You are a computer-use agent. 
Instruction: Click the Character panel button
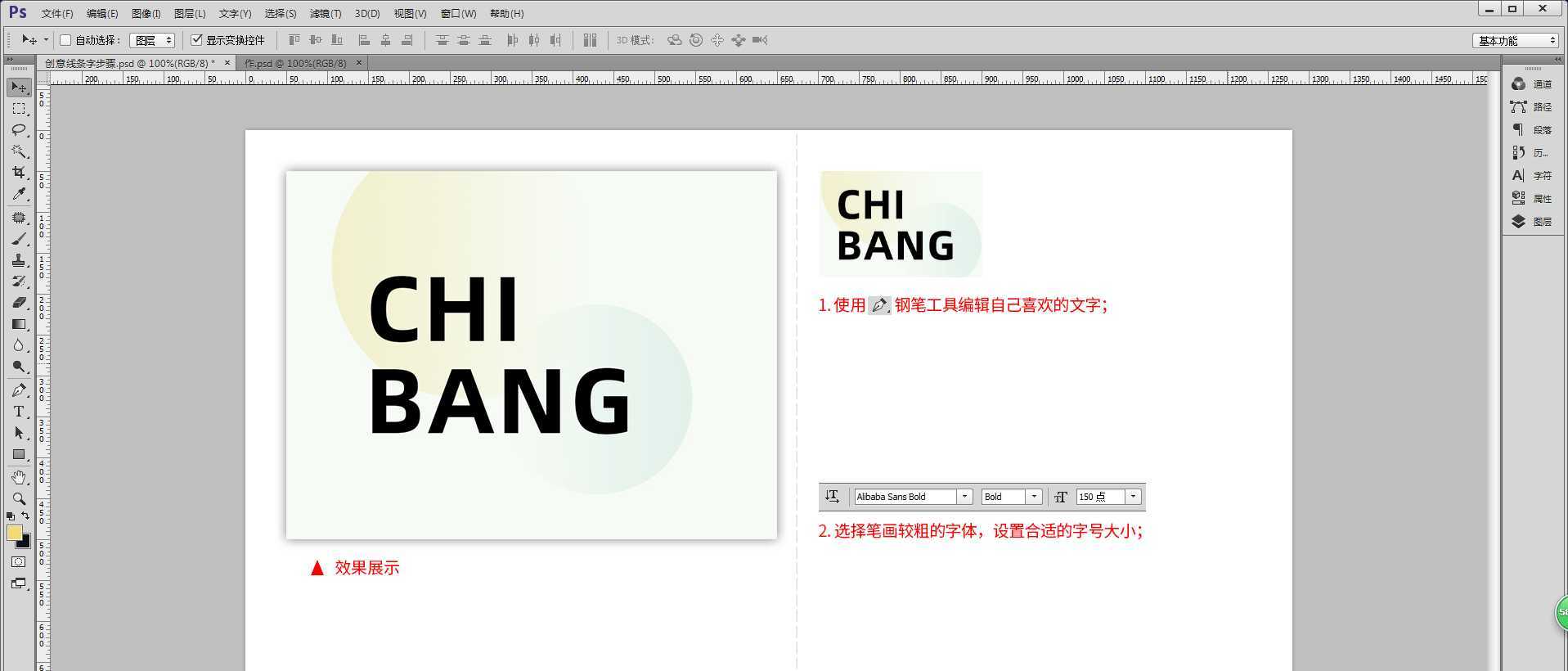pos(1519,176)
